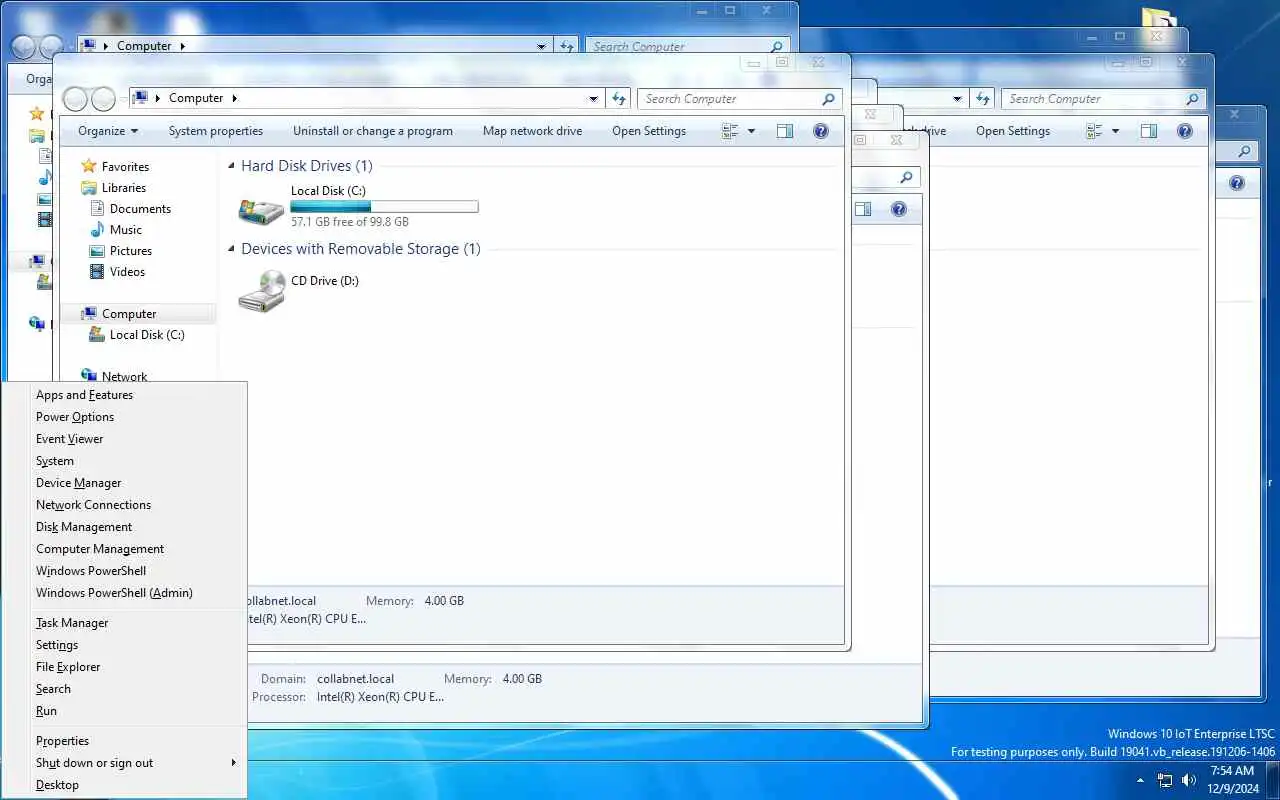Viewport: 1280px width, 800px height.
Task: Open view options dropdown in right background window
Action: (1115, 131)
